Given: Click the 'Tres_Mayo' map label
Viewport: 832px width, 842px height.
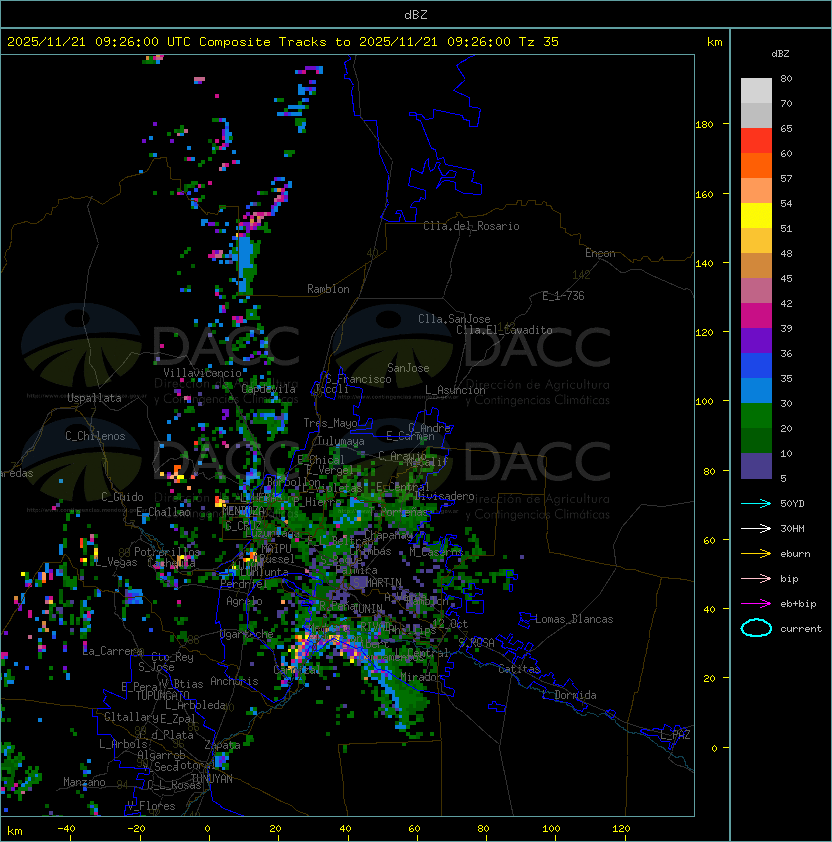Looking at the screenshot, I should [330, 423].
